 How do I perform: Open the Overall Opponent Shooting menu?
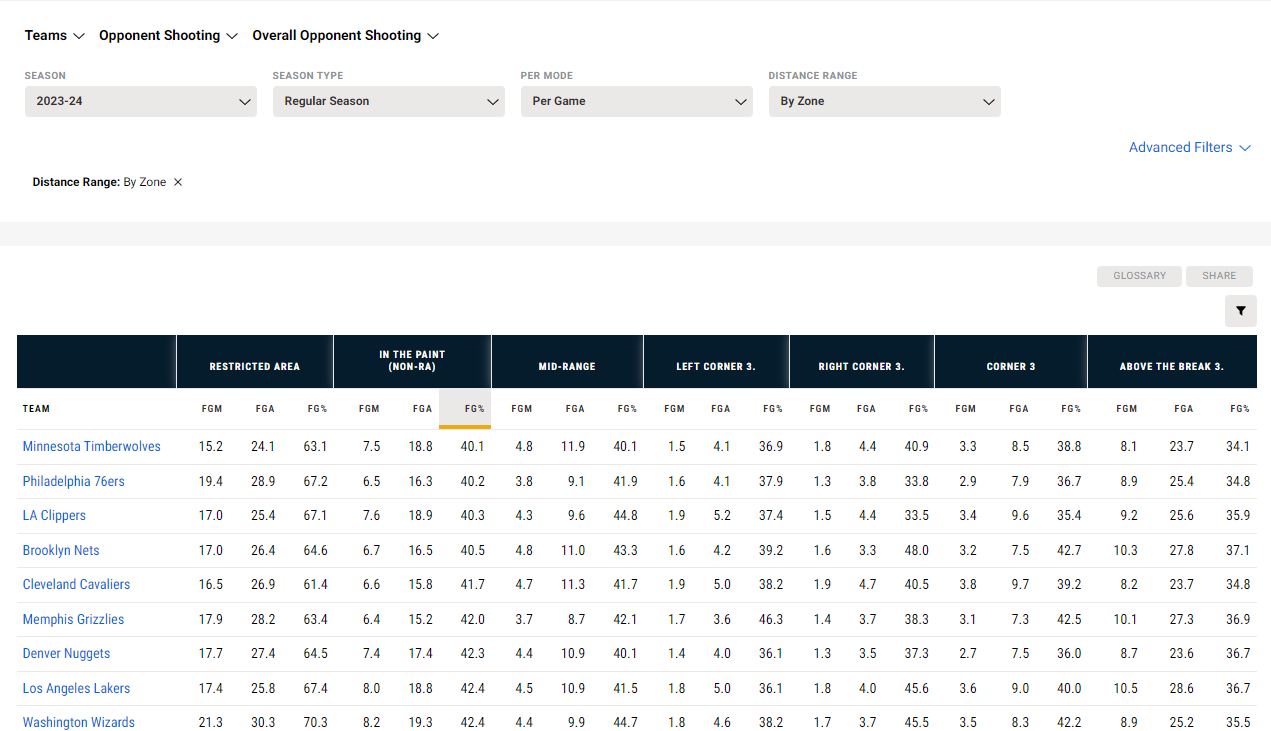(346, 35)
